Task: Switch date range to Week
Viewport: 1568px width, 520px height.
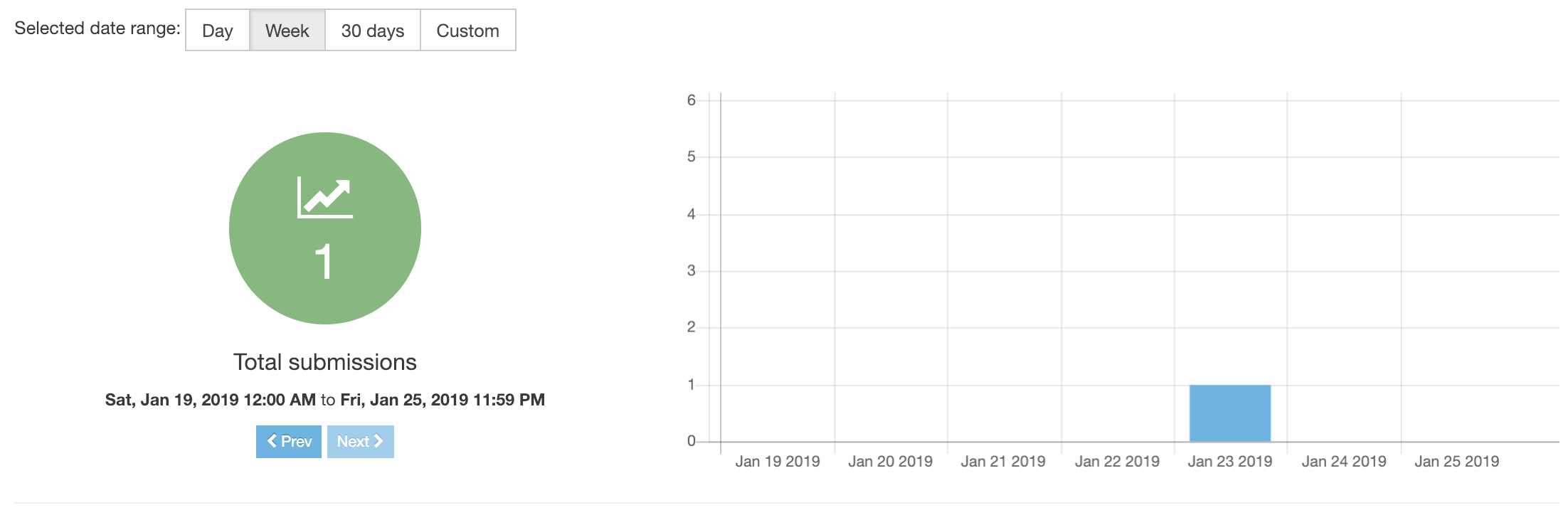Action: click(x=287, y=31)
